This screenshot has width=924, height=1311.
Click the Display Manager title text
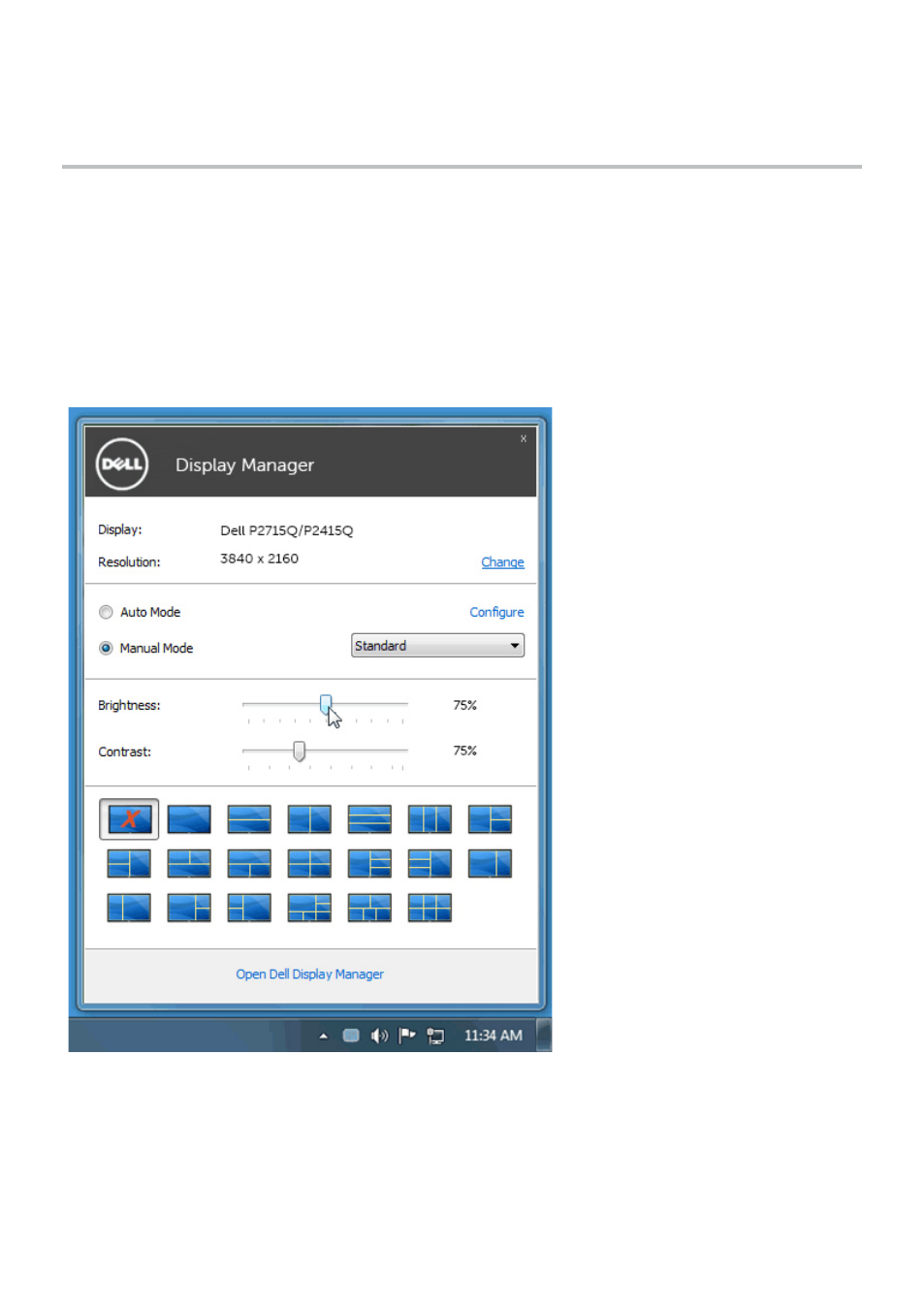[x=244, y=464]
